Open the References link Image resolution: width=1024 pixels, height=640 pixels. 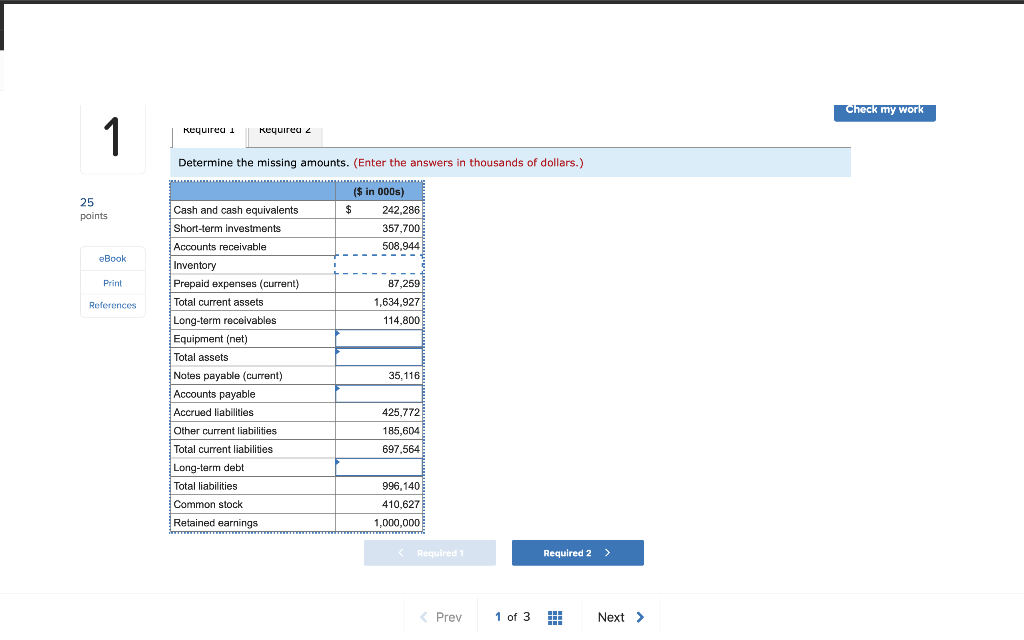click(112, 305)
